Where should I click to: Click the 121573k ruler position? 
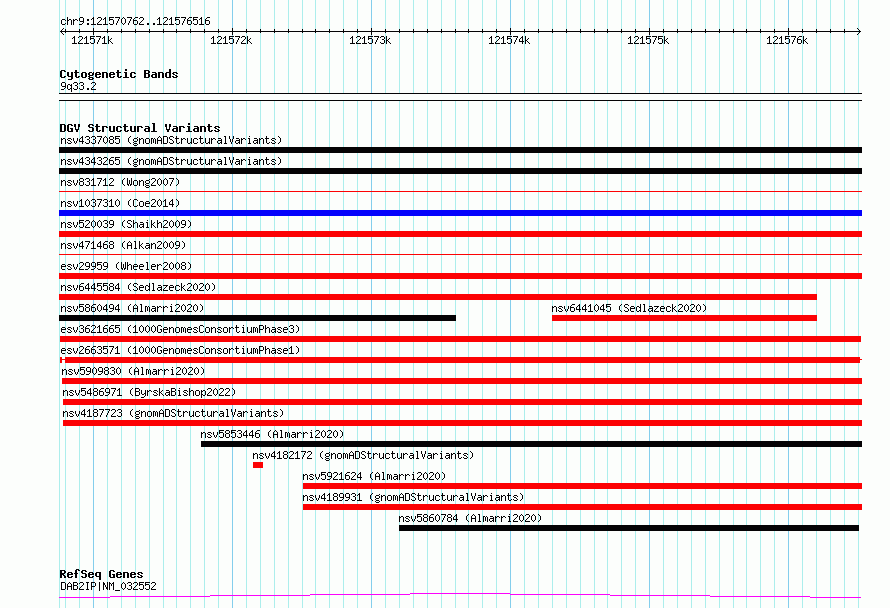point(370,40)
